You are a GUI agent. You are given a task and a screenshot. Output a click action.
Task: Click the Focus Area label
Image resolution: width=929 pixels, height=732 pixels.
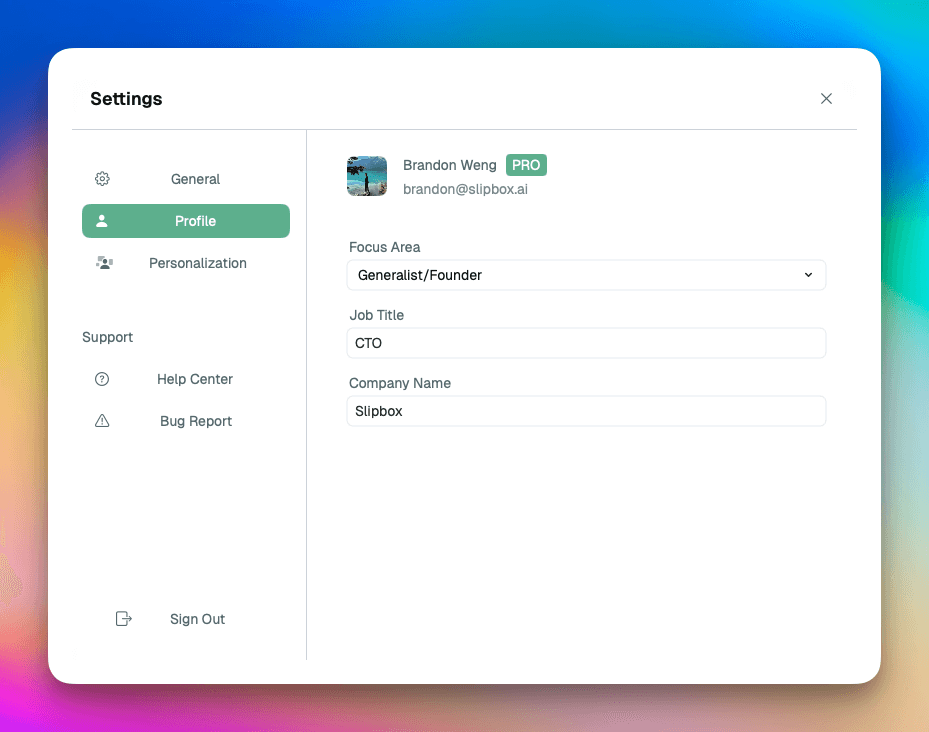385,247
